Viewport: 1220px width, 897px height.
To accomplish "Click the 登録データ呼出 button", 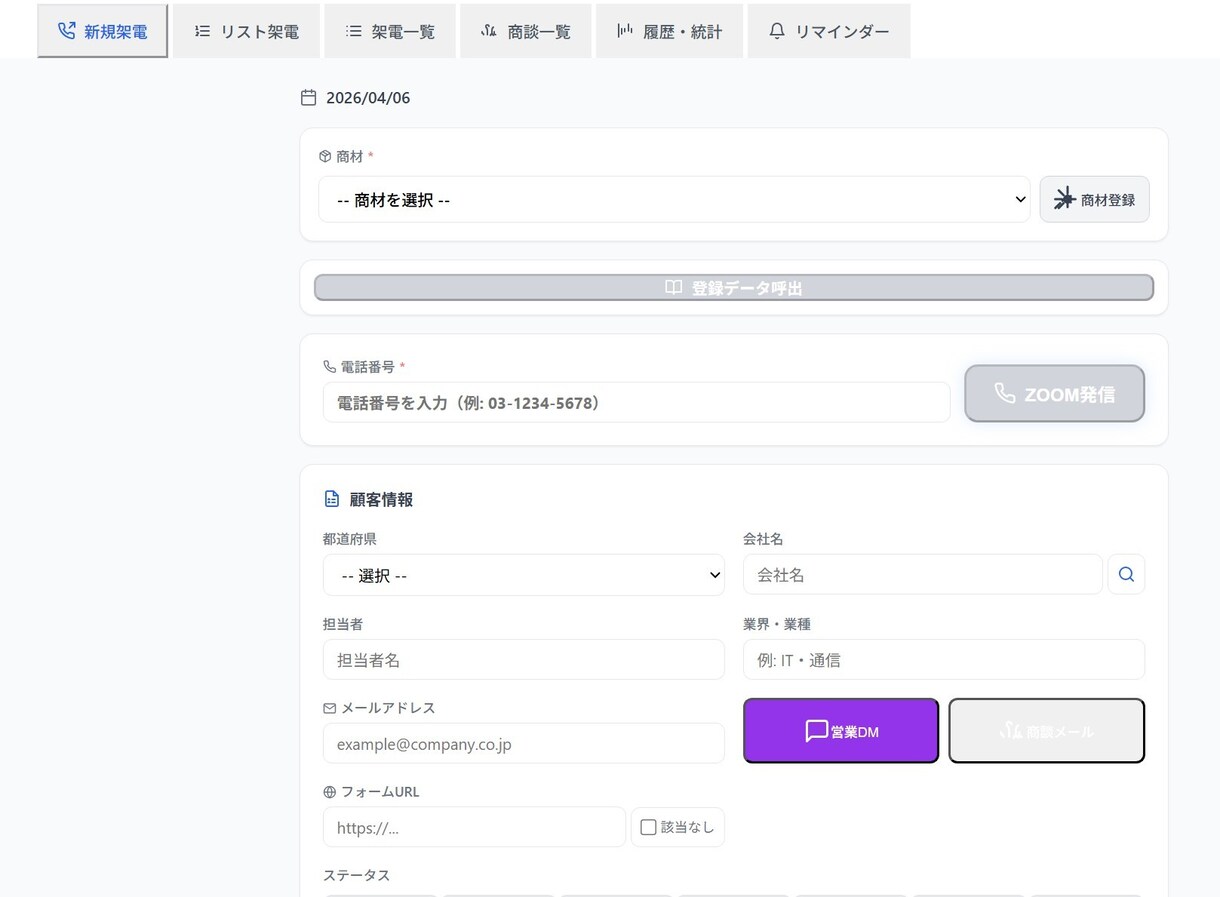I will point(734,288).
